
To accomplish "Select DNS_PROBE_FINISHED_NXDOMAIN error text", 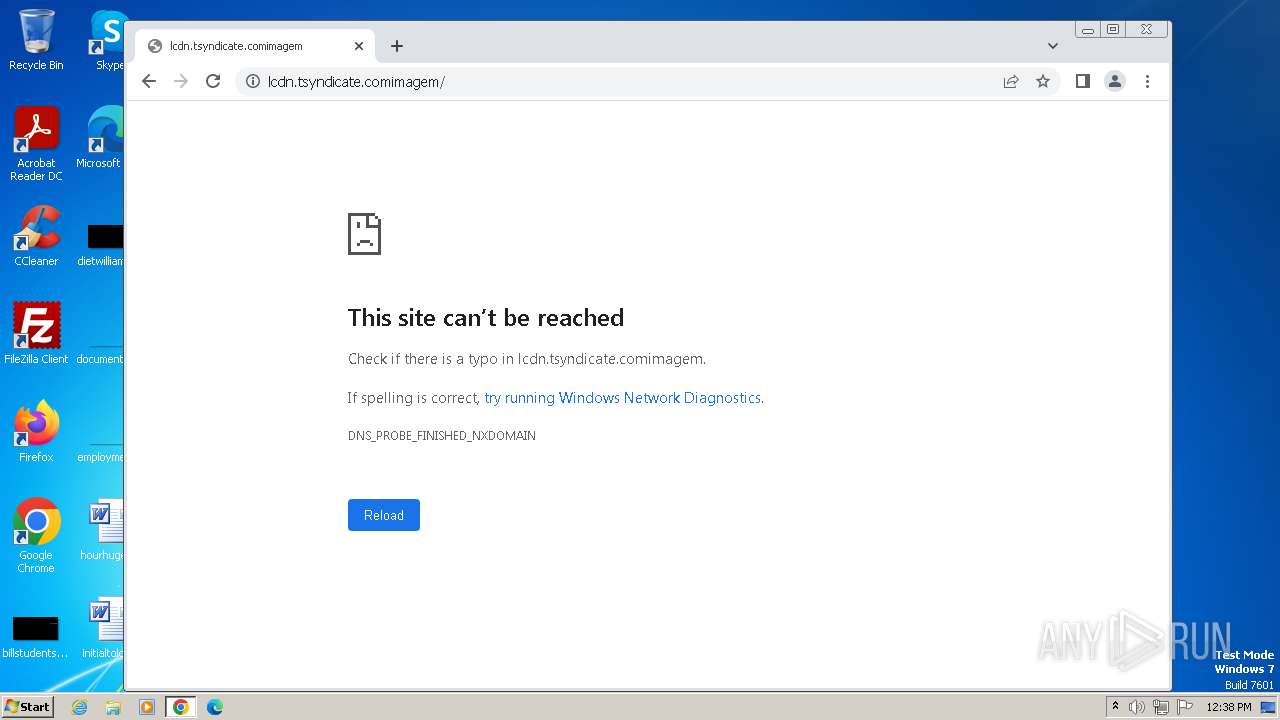I will pyautogui.click(x=442, y=436).
